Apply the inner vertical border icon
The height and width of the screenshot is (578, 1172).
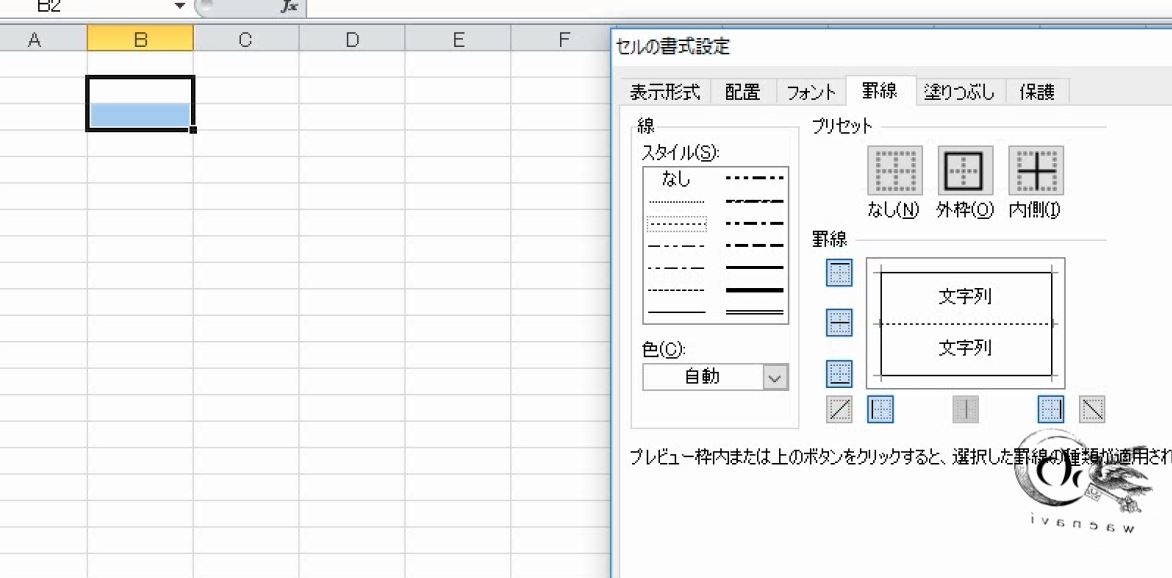pyautogui.click(x=963, y=408)
